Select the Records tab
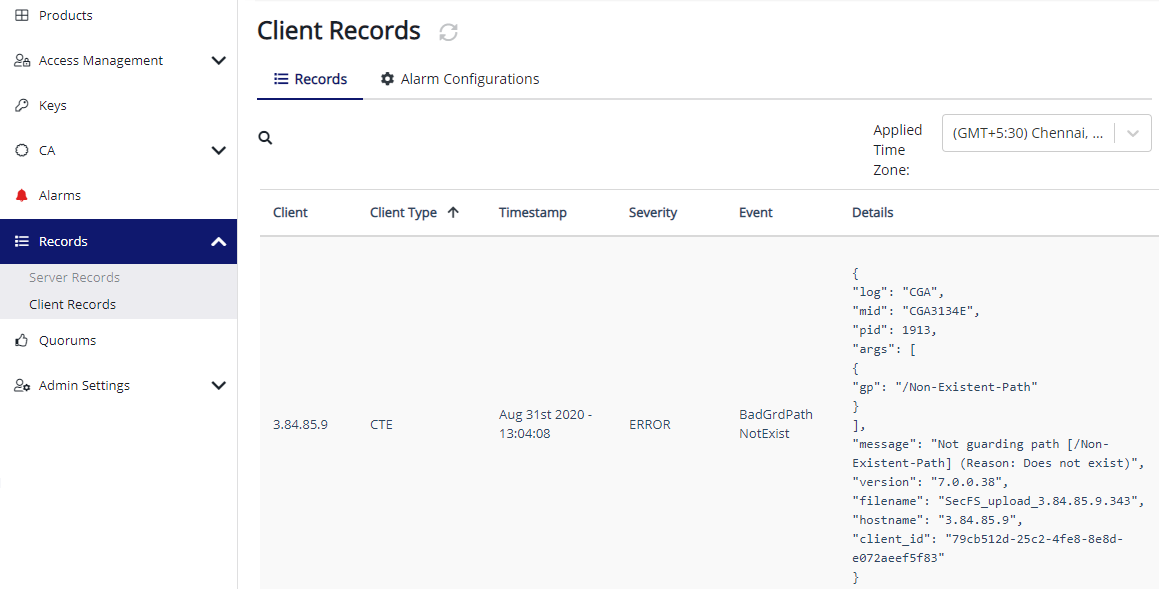The height and width of the screenshot is (589, 1159). click(310, 78)
